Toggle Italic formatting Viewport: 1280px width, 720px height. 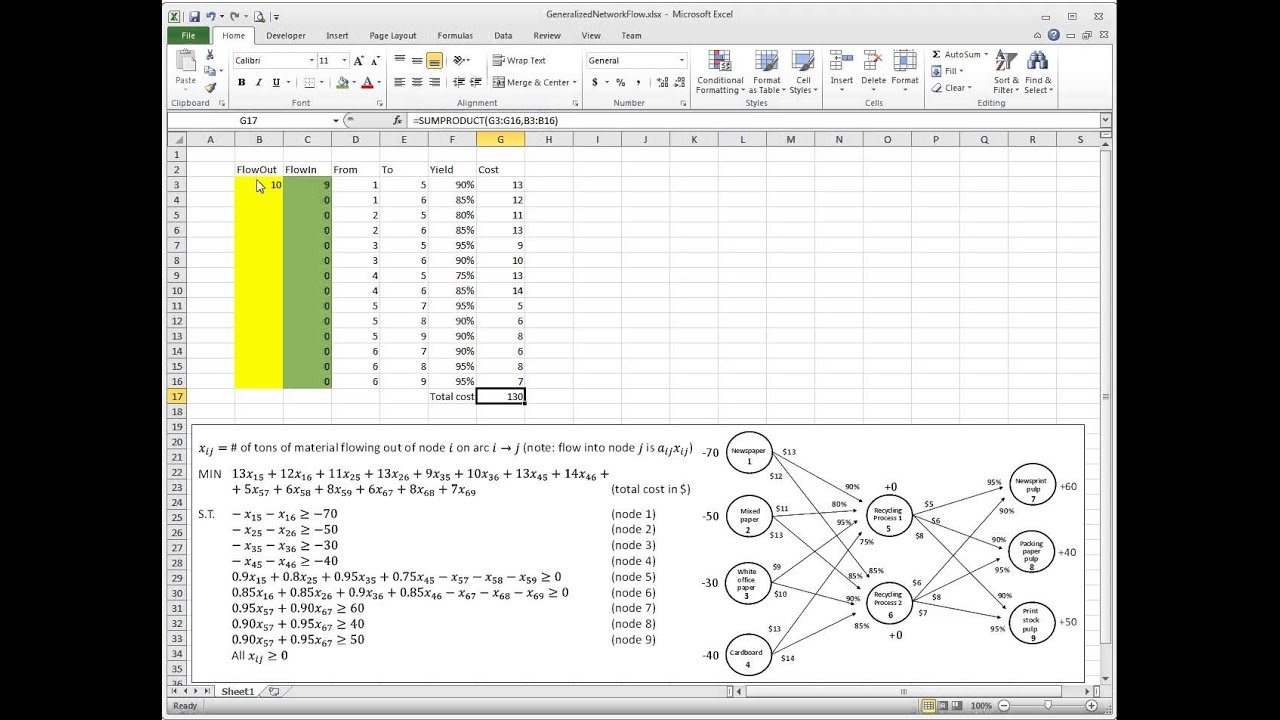pos(258,83)
